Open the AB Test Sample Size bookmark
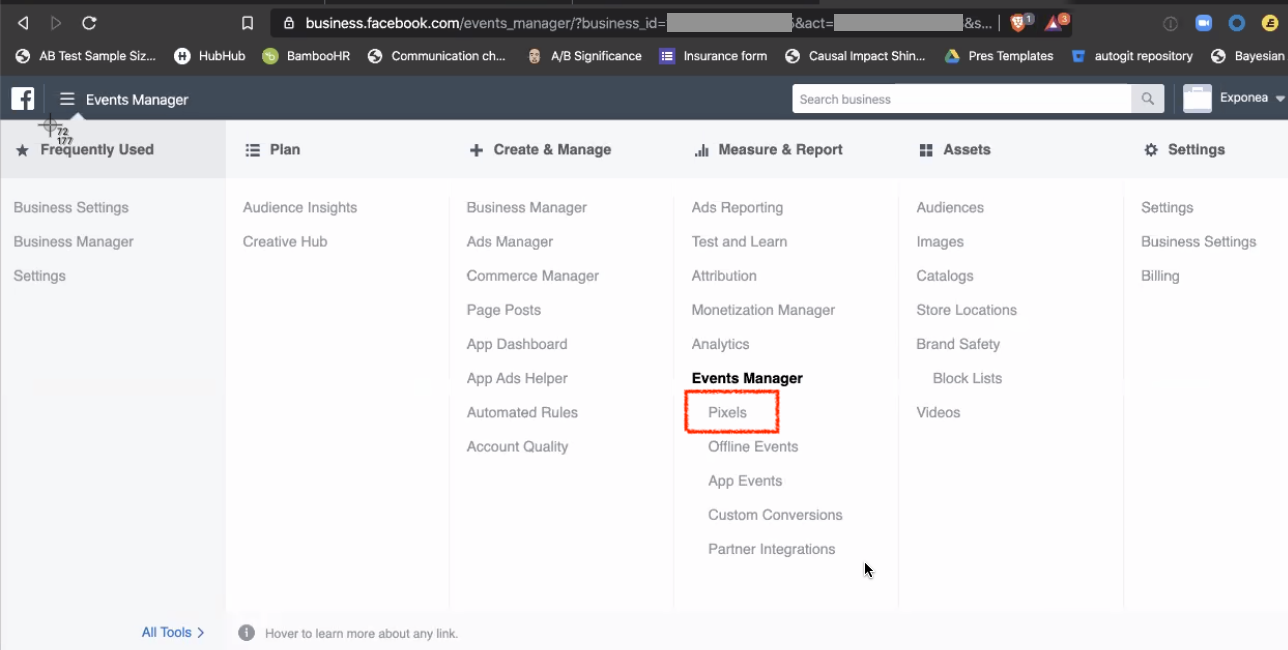 tap(86, 56)
